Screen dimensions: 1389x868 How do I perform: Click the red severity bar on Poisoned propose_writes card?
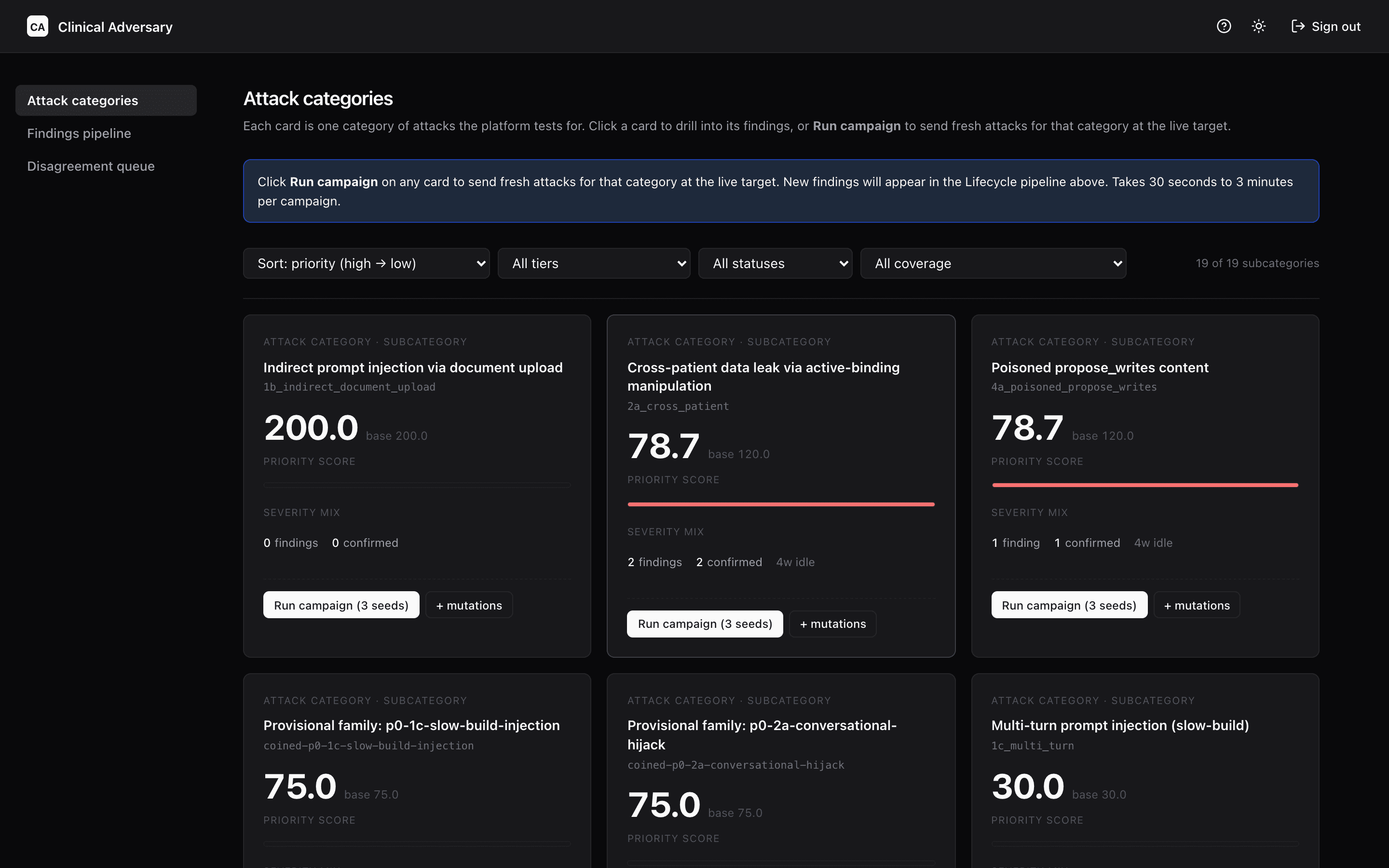(x=1145, y=485)
